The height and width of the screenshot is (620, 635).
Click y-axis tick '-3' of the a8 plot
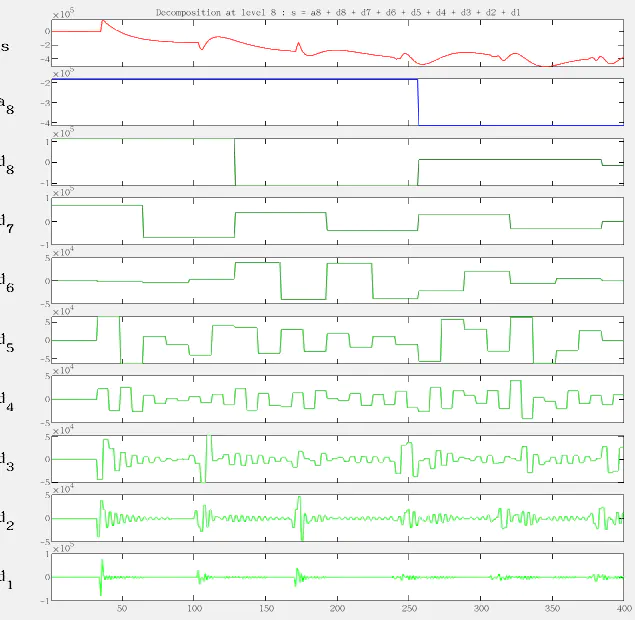[45, 103]
